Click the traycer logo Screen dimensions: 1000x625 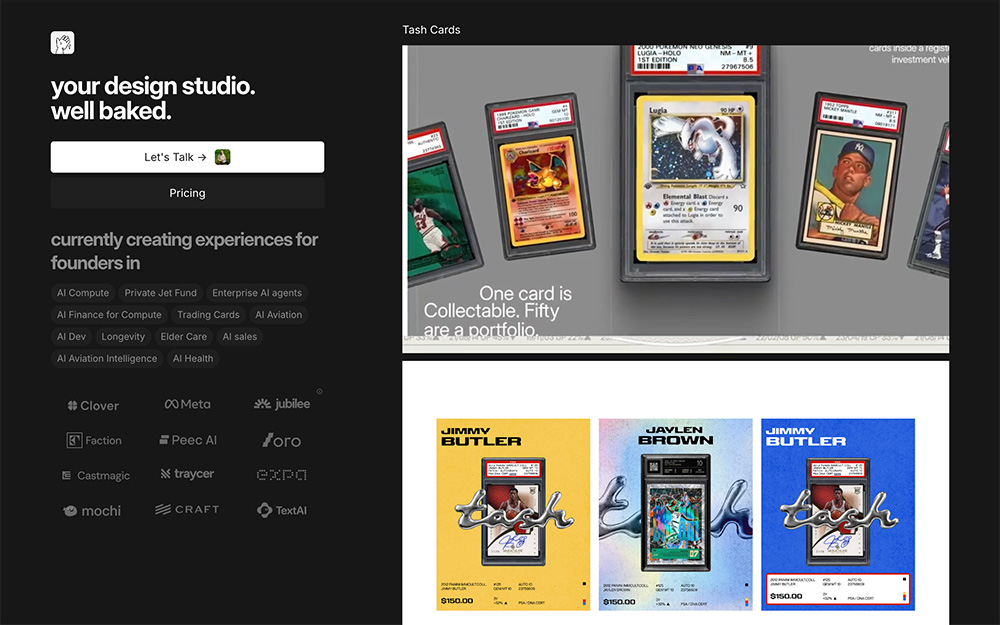187,474
